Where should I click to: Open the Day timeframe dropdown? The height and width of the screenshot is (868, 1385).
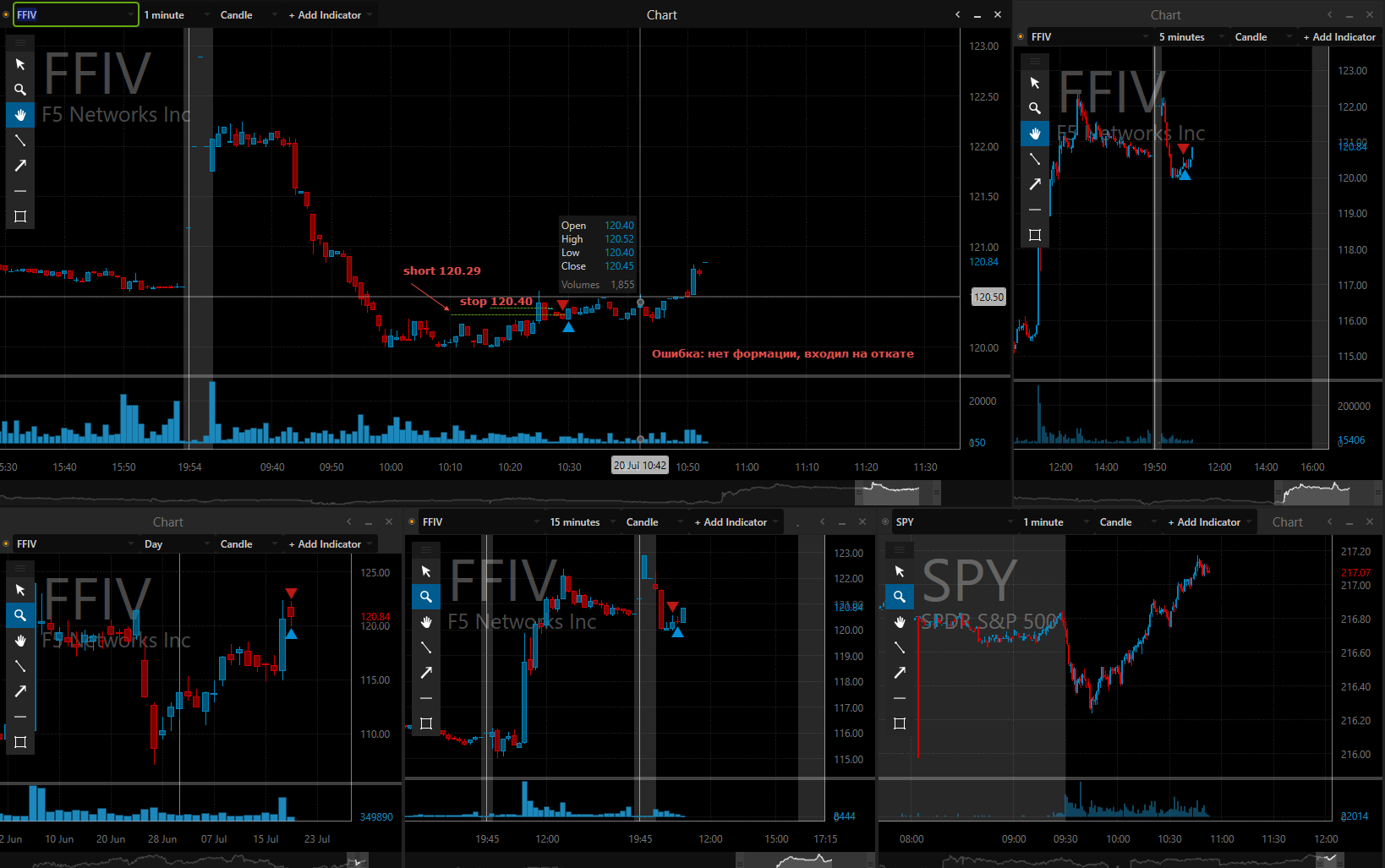(176, 544)
